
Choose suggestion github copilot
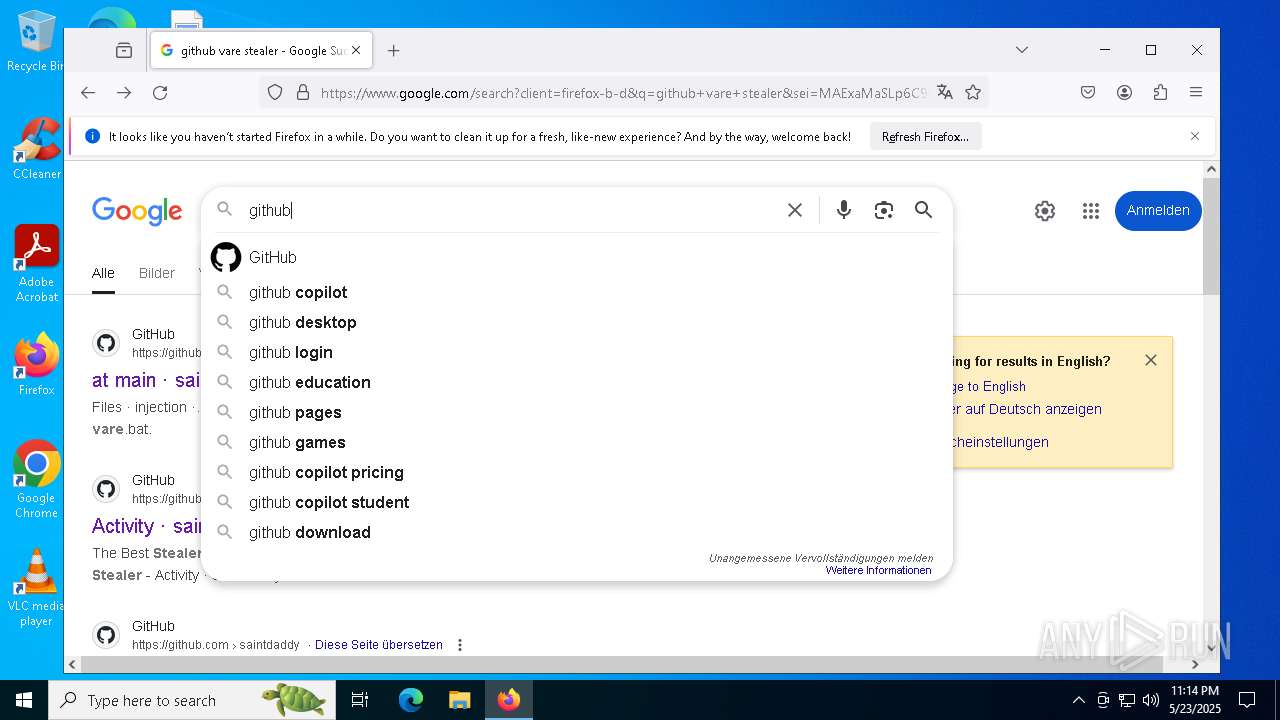(577, 292)
